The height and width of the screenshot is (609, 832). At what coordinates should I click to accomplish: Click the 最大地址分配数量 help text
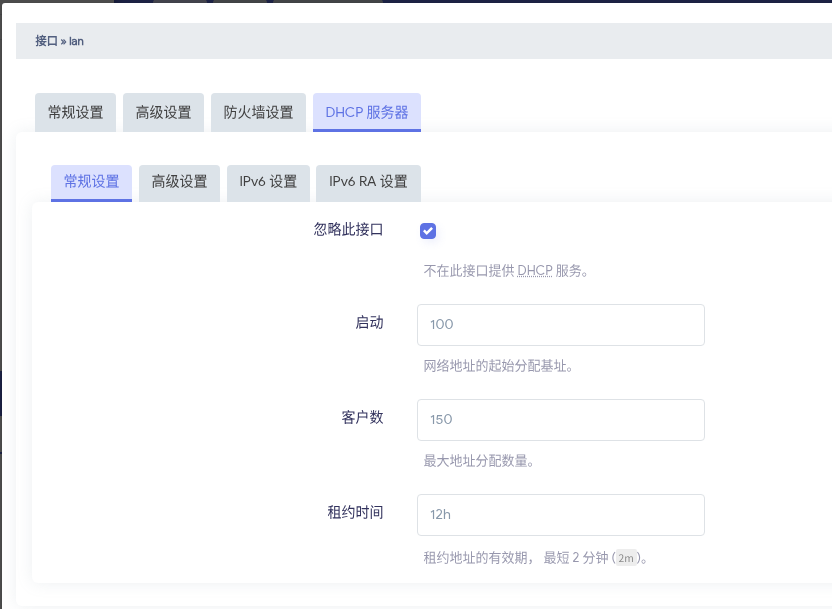click(x=478, y=461)
